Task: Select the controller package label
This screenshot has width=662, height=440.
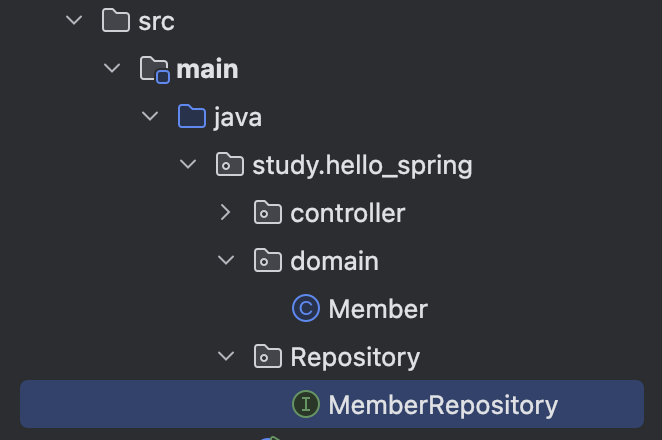Action: (x=348, y=213)
